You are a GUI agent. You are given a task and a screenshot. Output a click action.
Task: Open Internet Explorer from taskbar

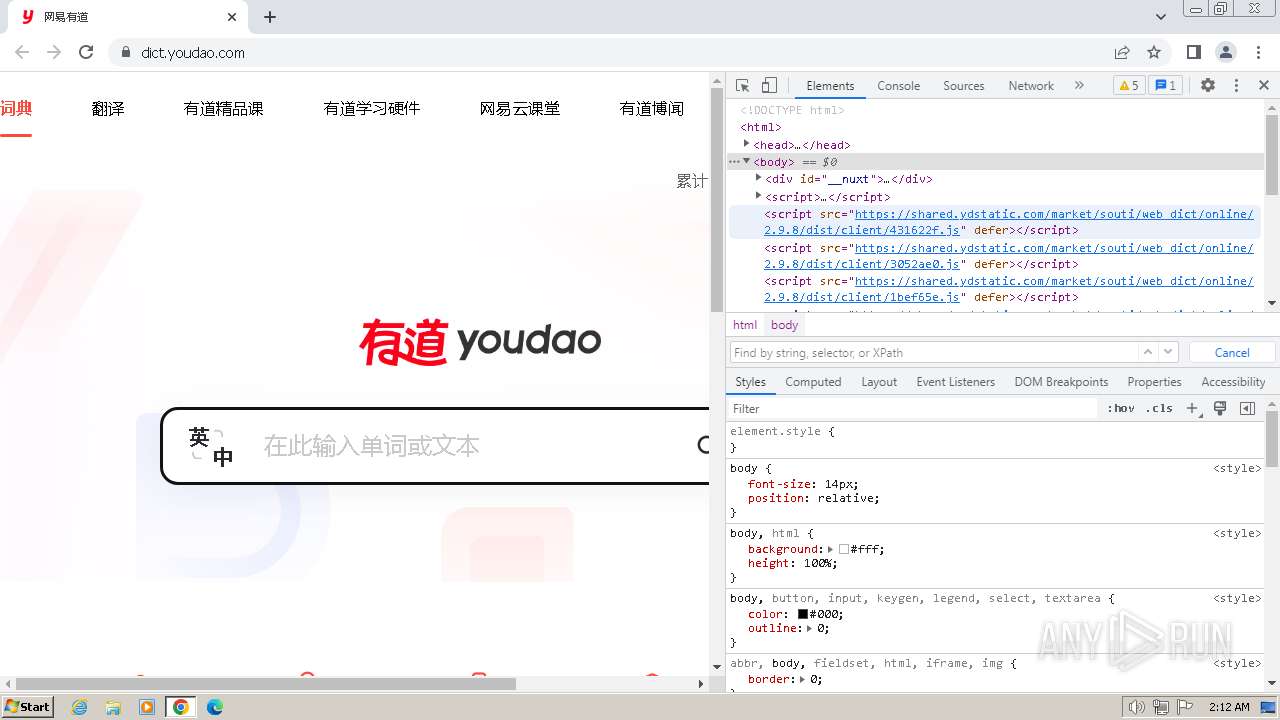click(80, 707)
